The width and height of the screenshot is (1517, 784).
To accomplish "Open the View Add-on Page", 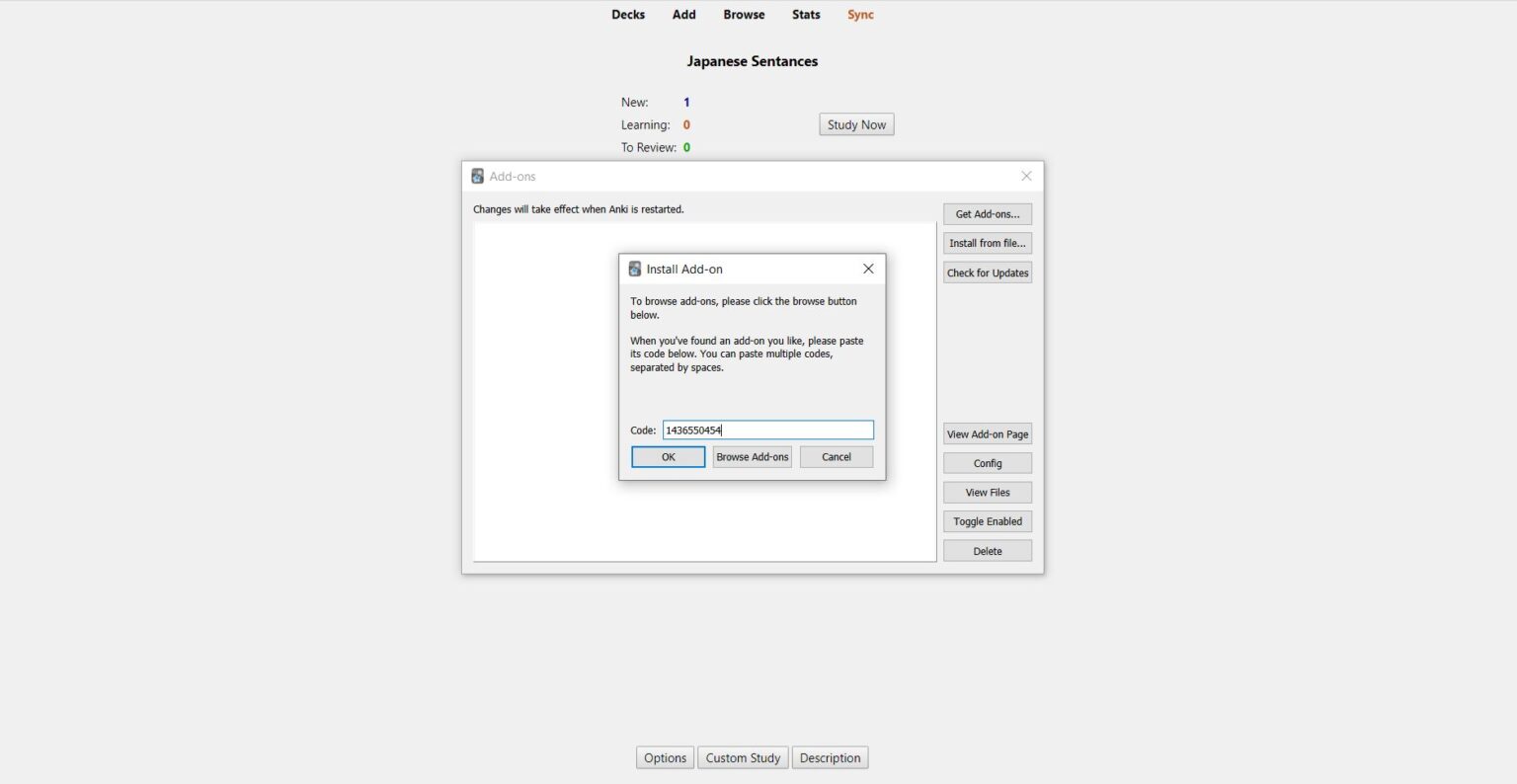I will (987, 433).
